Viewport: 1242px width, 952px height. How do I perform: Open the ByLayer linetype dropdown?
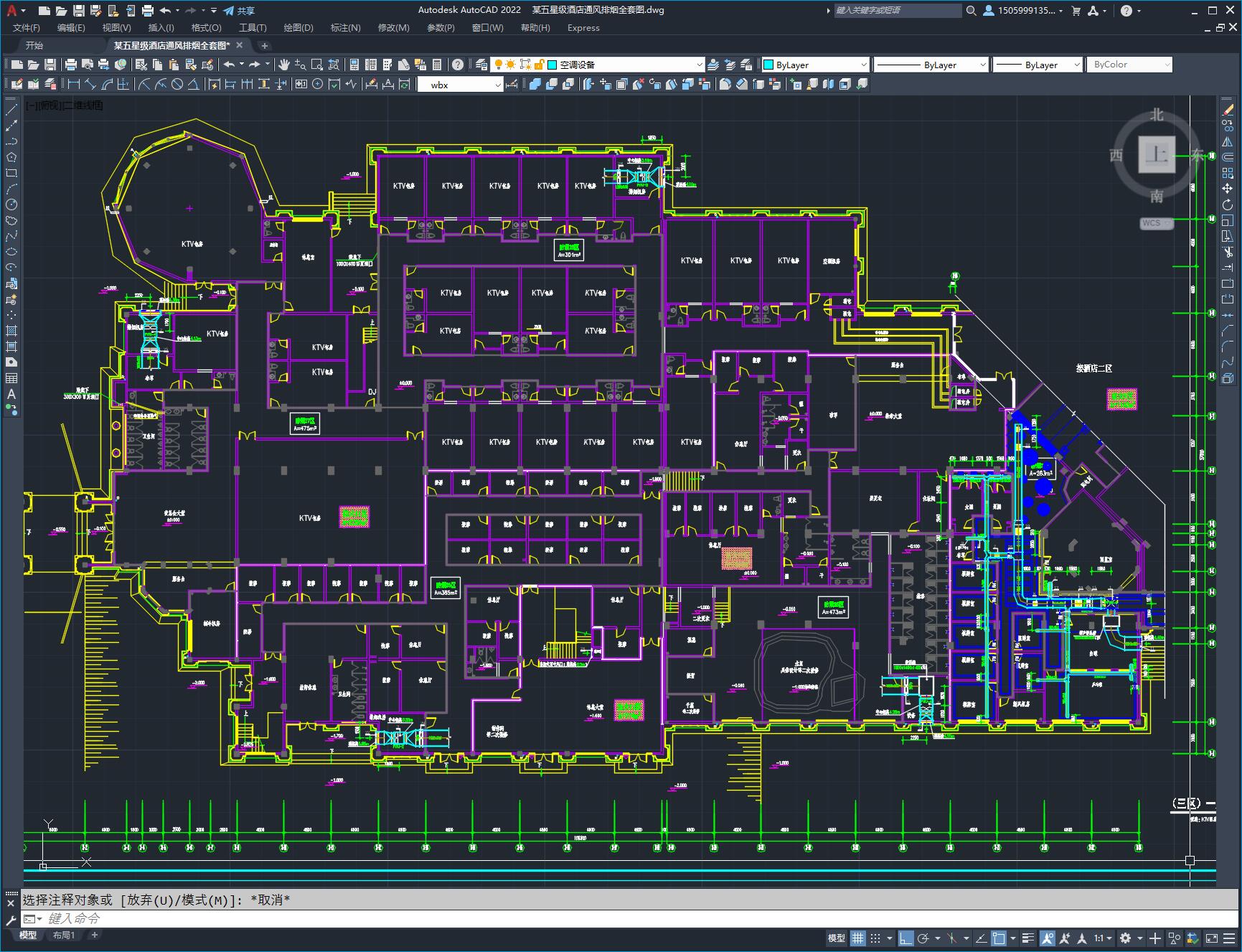pyautogui.click(x=983, y=65)
